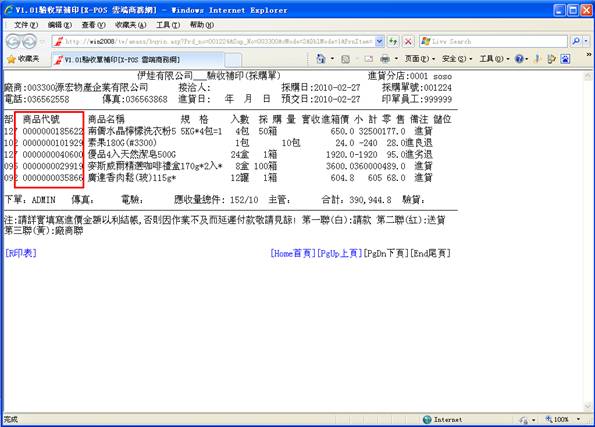Click the Printer toolbar icon
This screenshot has width=595, height=427.
point(385,59)
